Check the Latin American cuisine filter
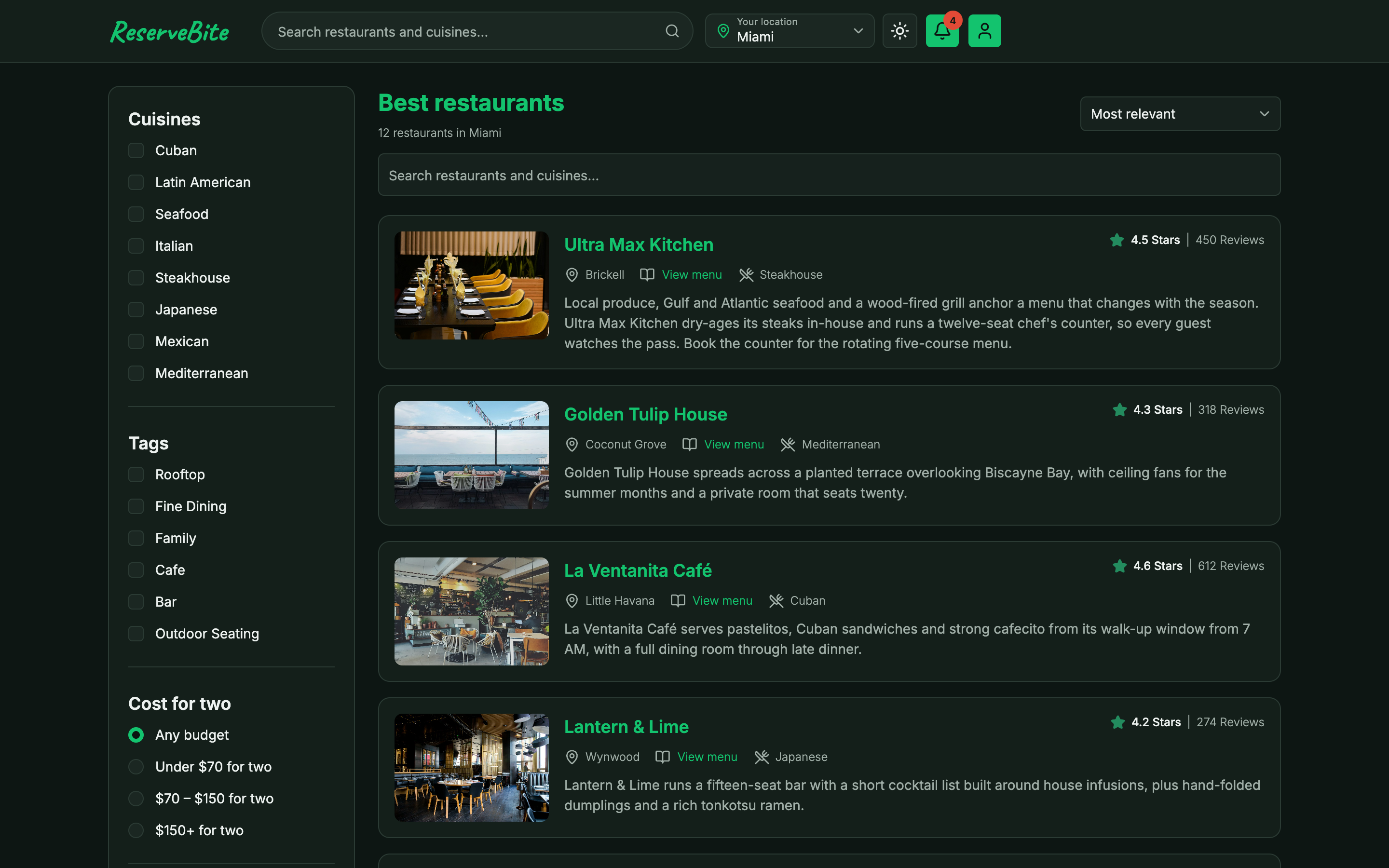The width and height of the screenshot is (1389, 868). pyautogui.click(x=136, y=183)
